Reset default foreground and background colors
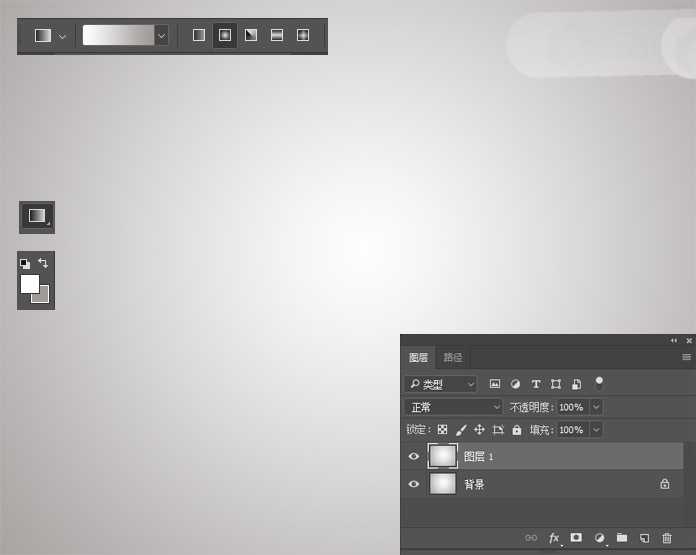The width and height of the screenshot is (696, 555). (25, 264)
